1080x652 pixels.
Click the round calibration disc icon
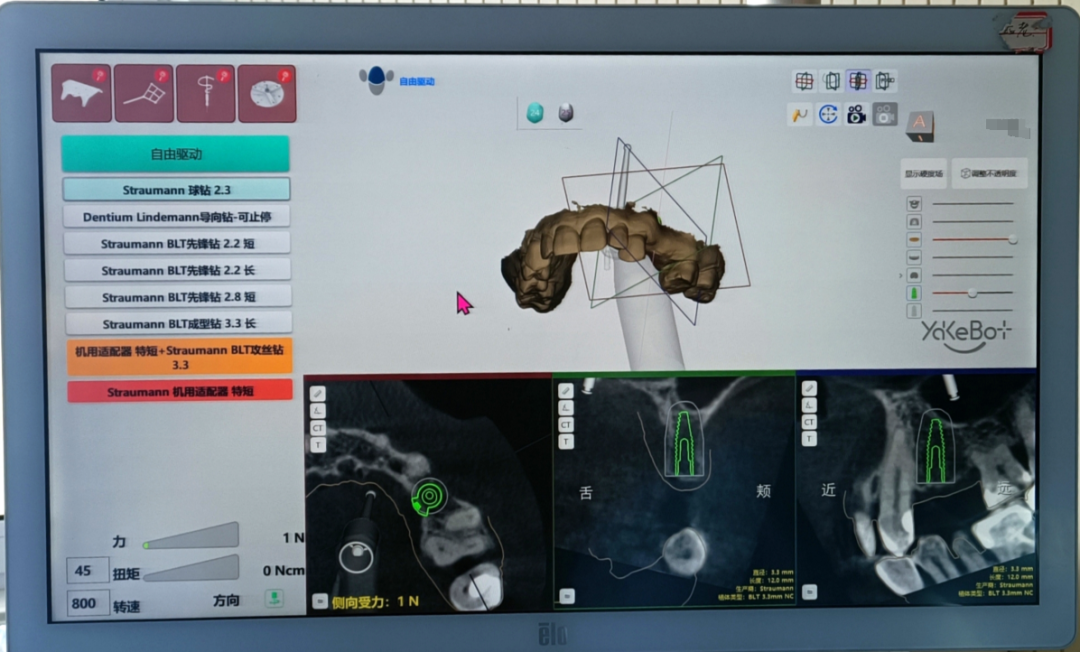(x=266, y=94)
